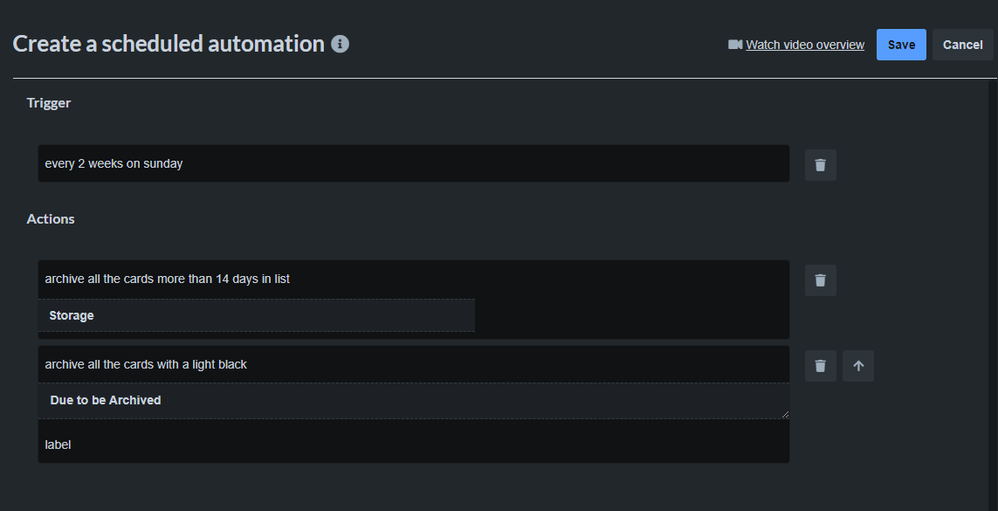Click the Trigger section heading
998x511 pixels.
tap(49, 103)
